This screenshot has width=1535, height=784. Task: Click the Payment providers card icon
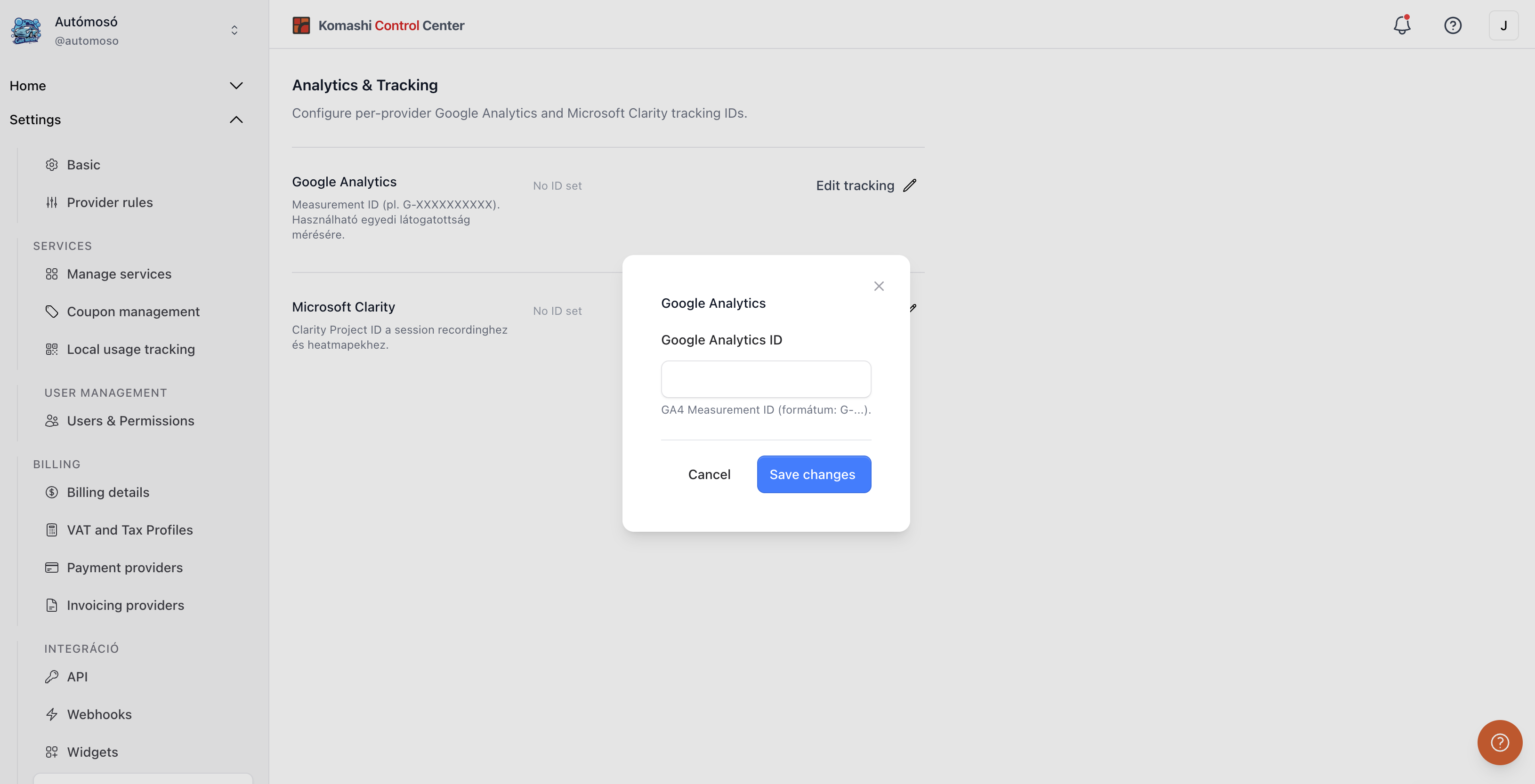[52, 567]
